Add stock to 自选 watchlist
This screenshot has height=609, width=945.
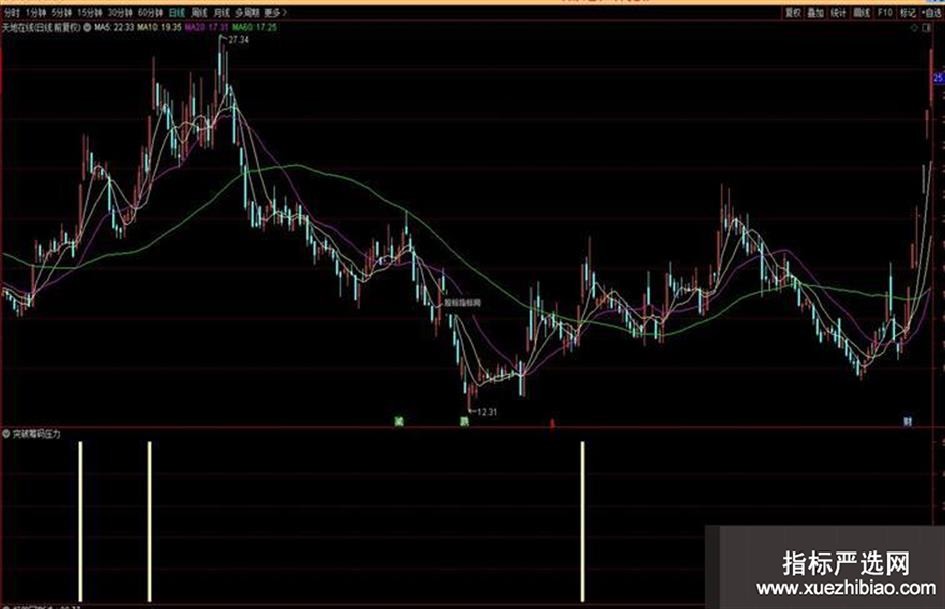931,13
